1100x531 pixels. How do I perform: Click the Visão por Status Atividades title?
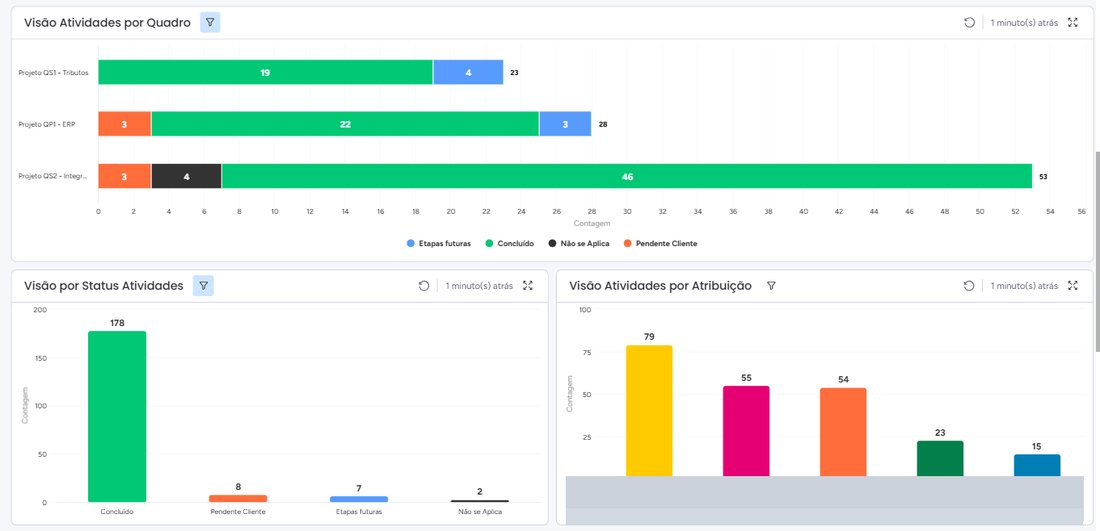click(x=104, y=285)
